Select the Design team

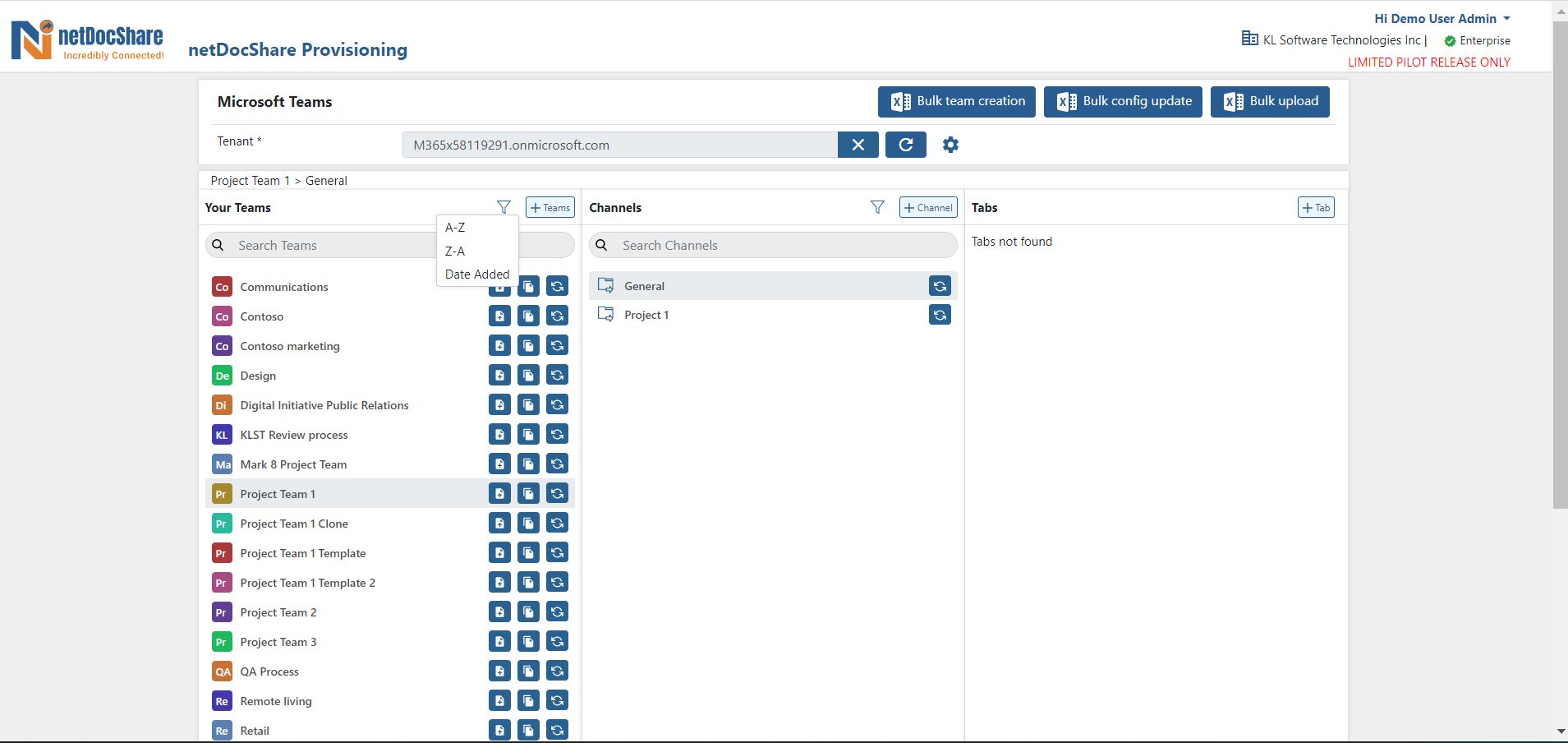258,376
